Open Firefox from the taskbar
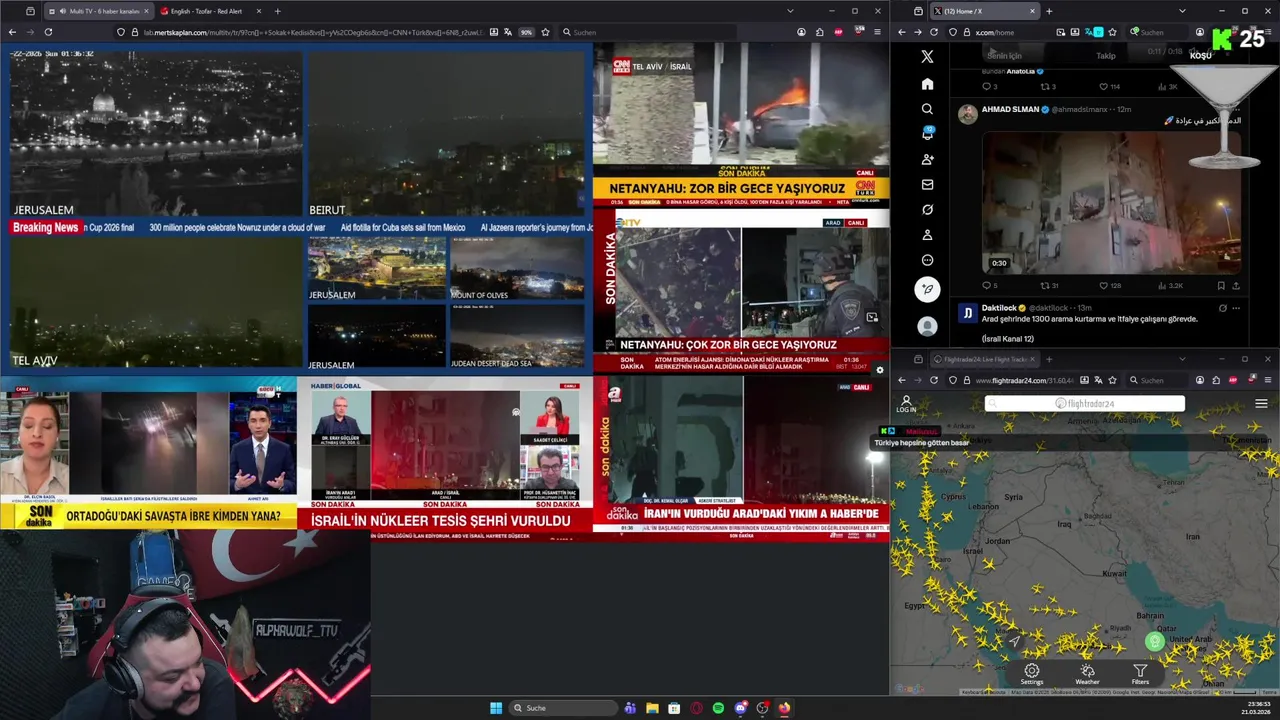 784,708
